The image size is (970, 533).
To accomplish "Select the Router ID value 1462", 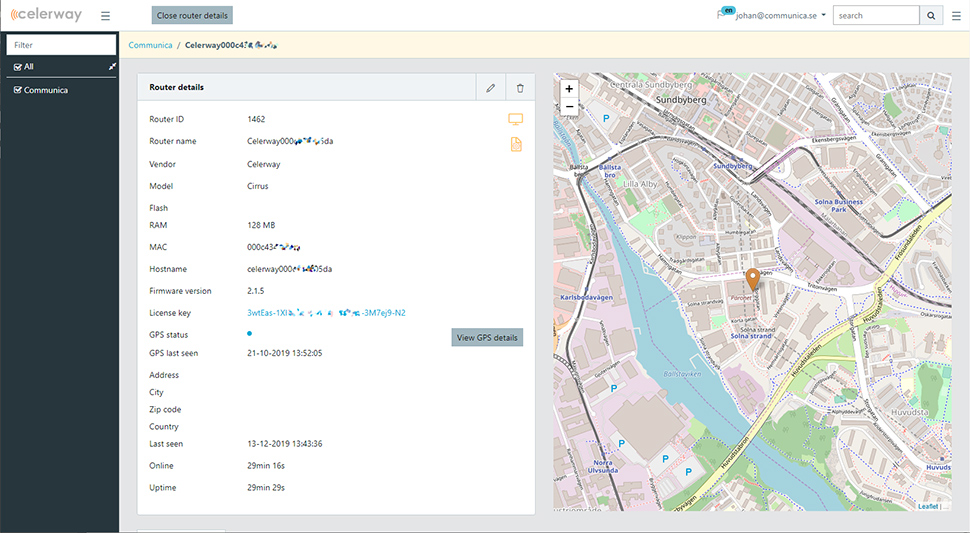I will tap(256, 119).
